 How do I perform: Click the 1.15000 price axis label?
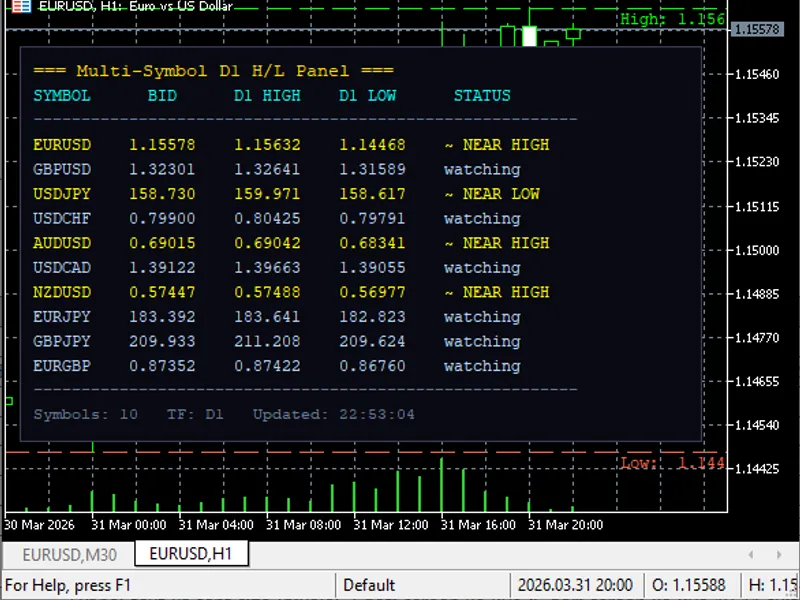(x=757, y=251)
